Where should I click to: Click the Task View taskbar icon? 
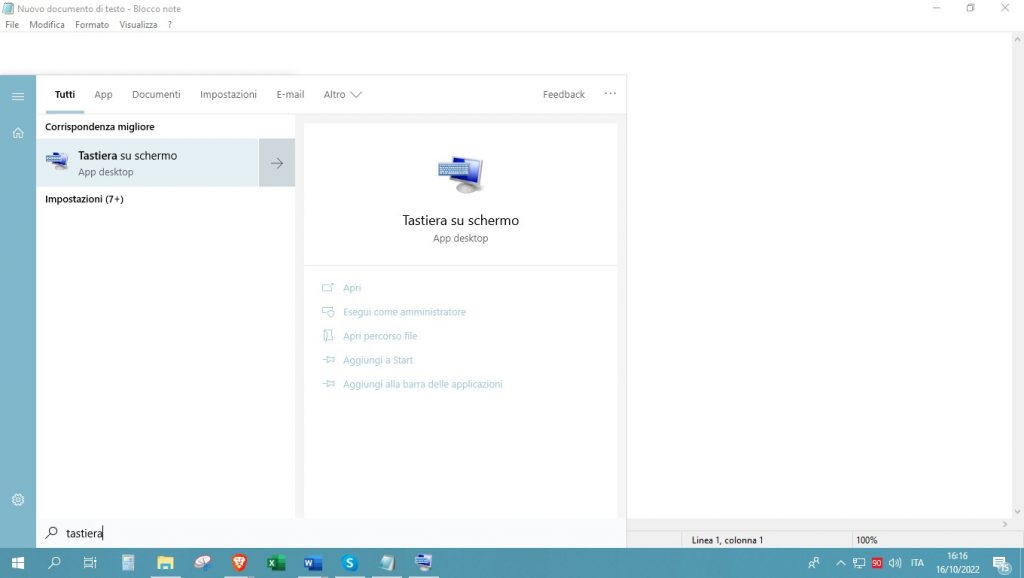[90, 563]
